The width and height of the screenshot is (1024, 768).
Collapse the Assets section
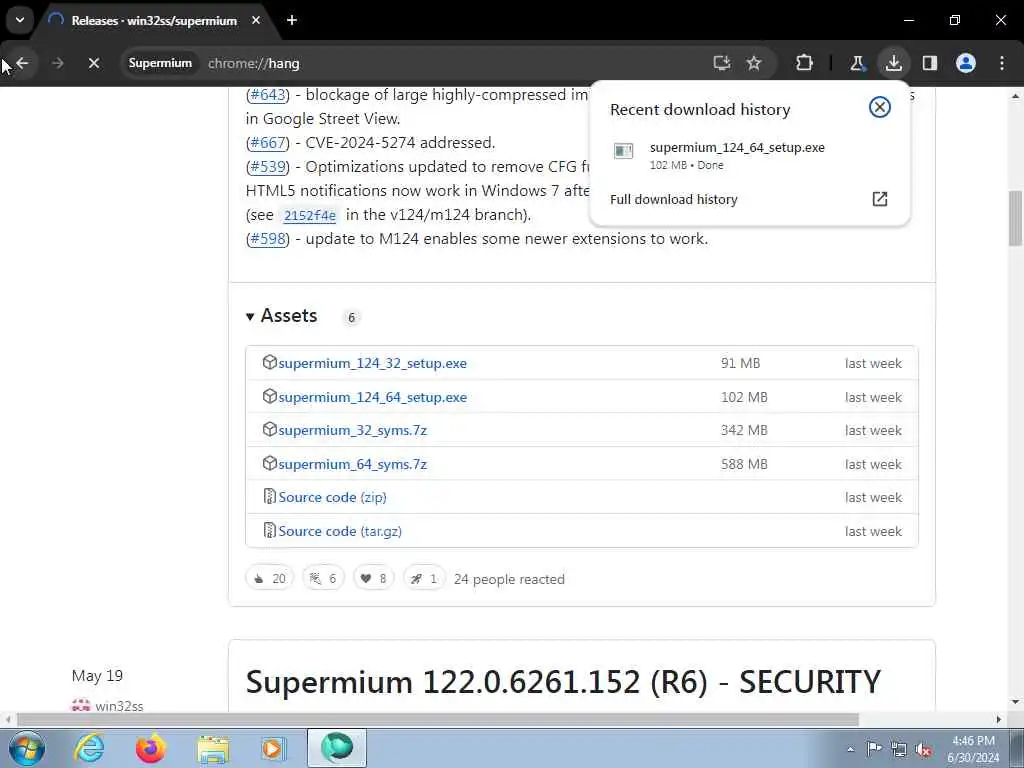281,316
